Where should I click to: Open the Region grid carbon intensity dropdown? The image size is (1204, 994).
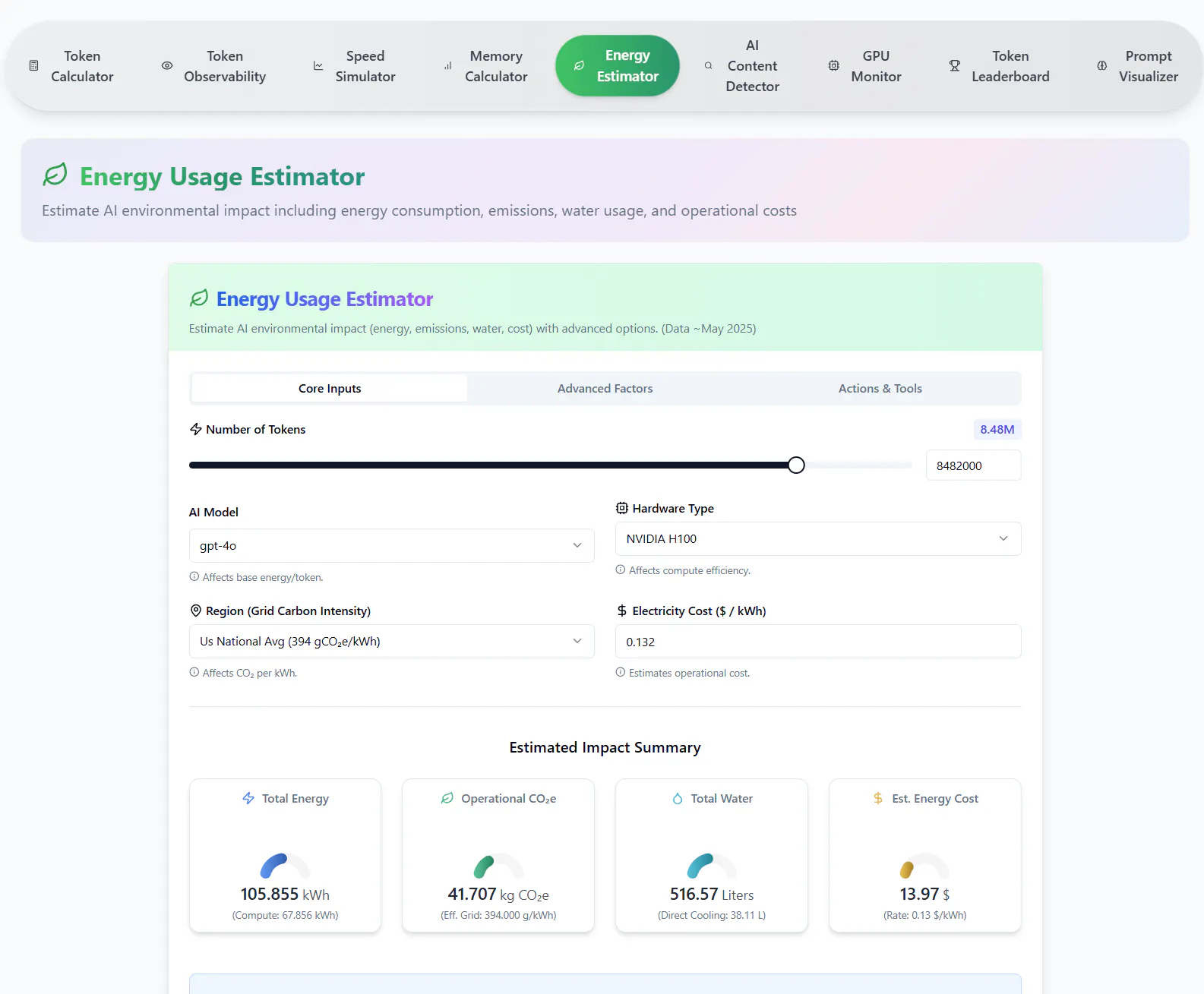click(391, 641)
